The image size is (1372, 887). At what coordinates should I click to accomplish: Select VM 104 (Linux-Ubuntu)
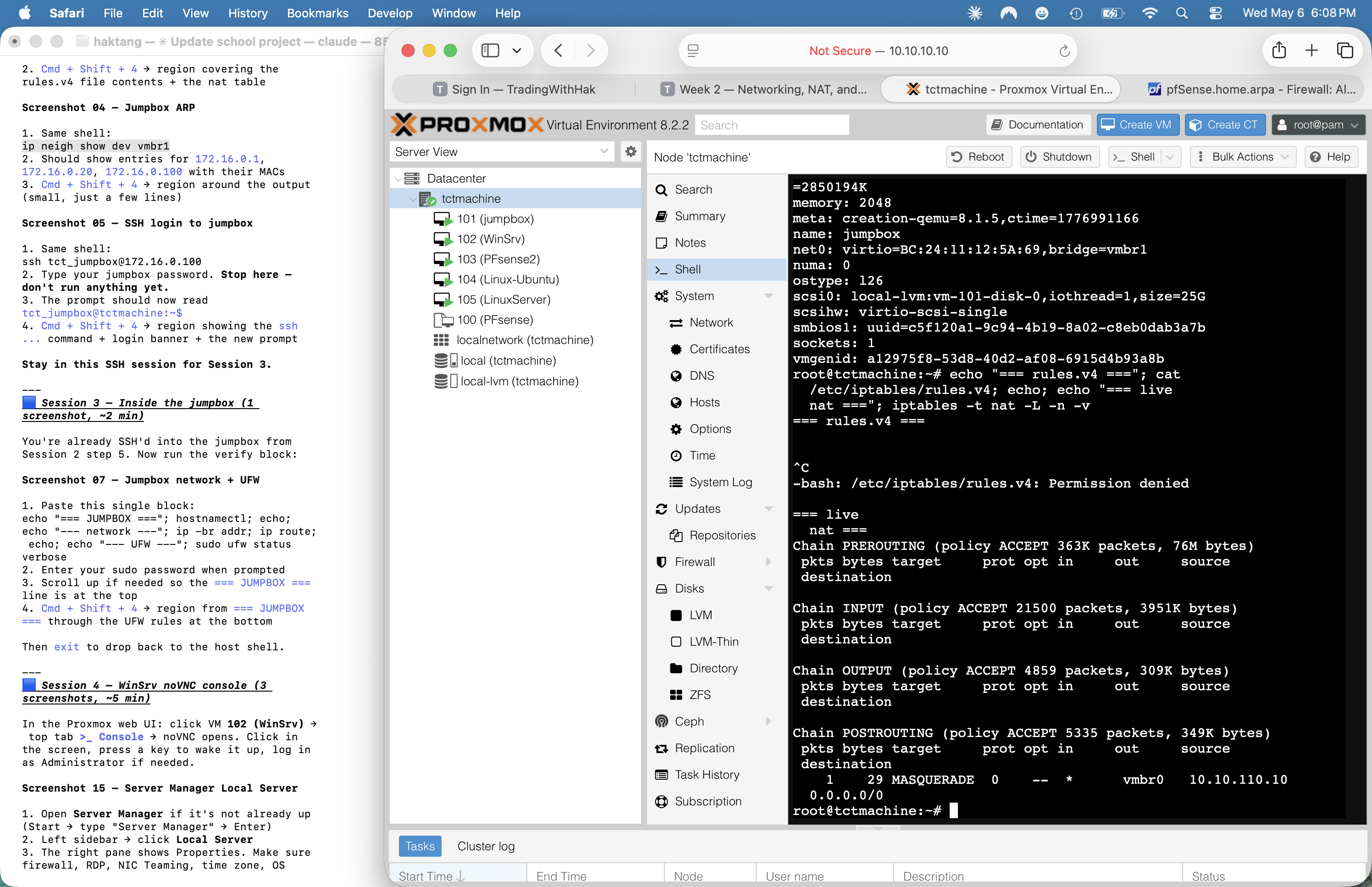pyautogui.click(x=508, y=279)
